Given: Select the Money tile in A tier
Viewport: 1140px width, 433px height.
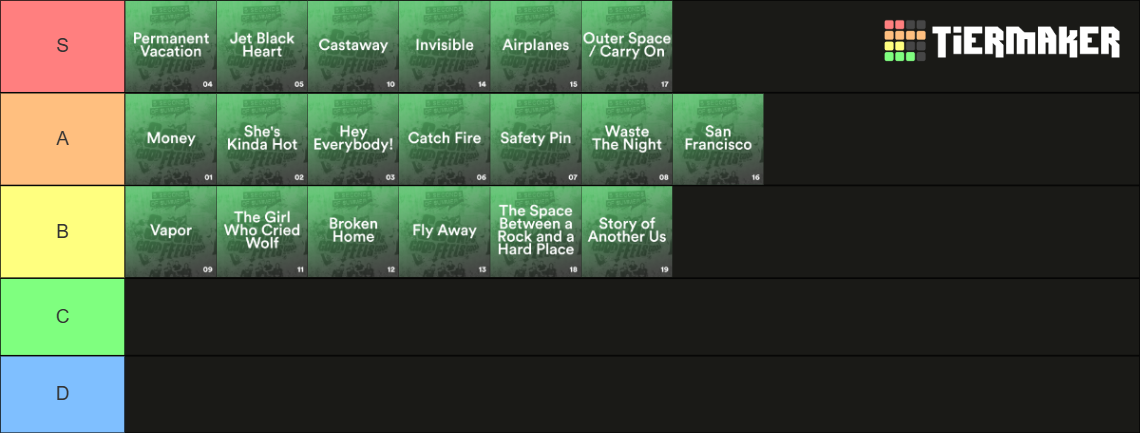Looking at the screenshot, I should (171, 139).
